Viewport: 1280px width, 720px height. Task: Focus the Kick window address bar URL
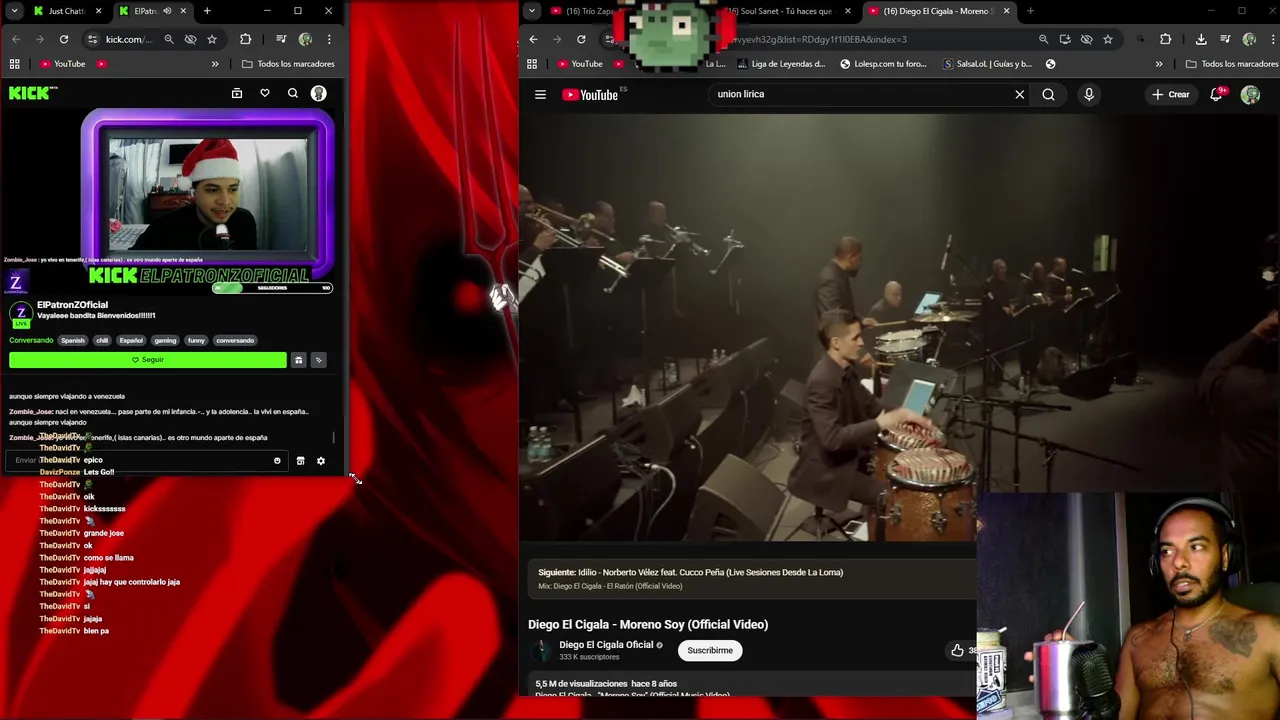tap(130, 39)
